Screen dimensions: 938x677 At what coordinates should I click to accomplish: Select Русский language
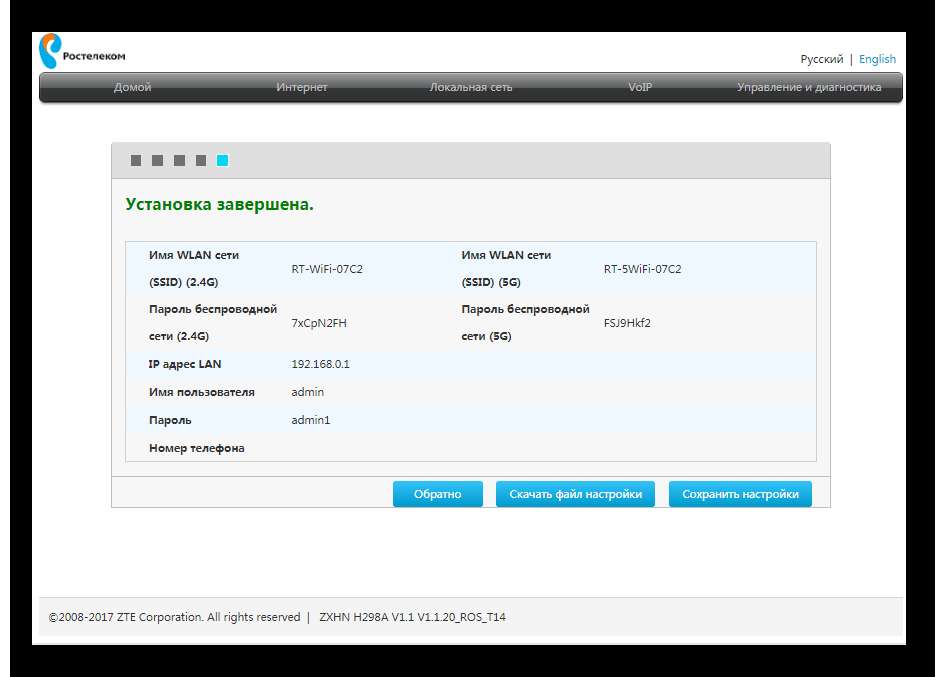point(821,59)
